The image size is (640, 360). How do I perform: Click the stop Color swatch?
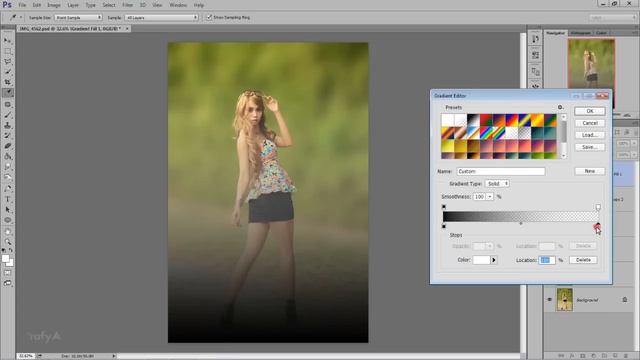coord(481,260)
